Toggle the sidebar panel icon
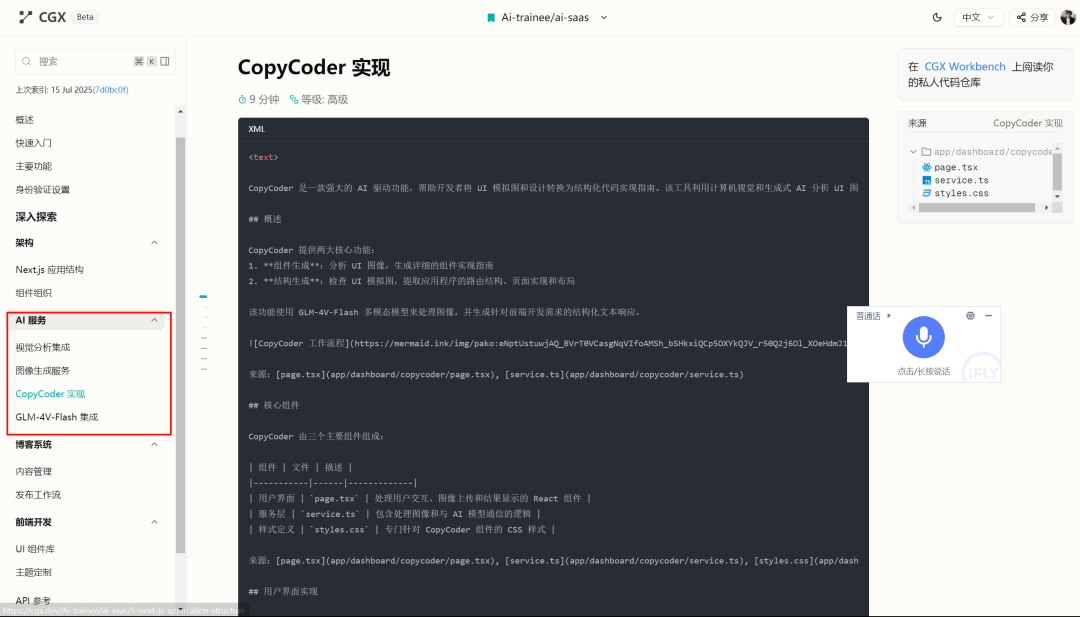The image size is (1080, 617). pos(165,61)
